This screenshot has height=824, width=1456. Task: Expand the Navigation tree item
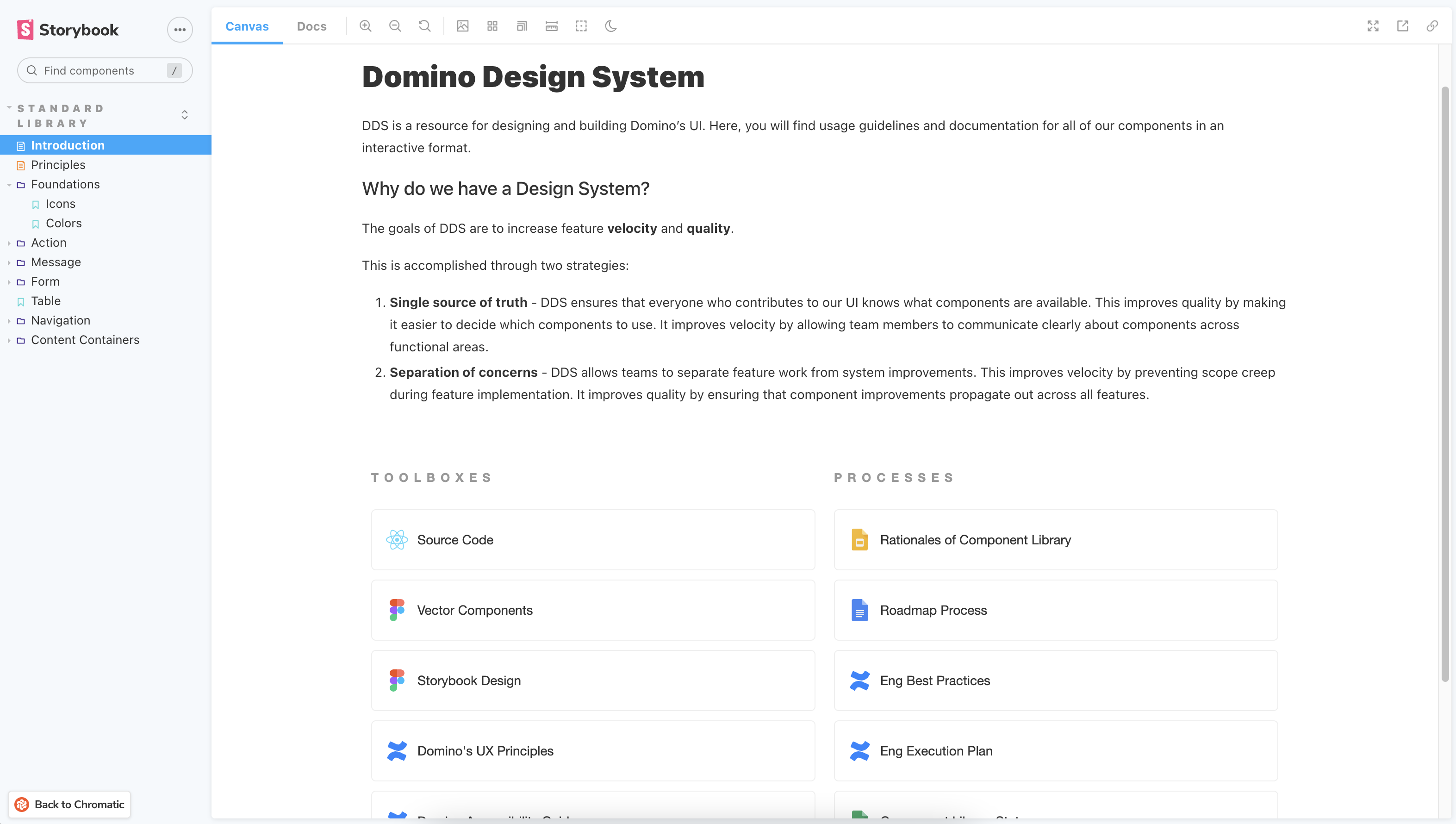click(x=9, y=320)
